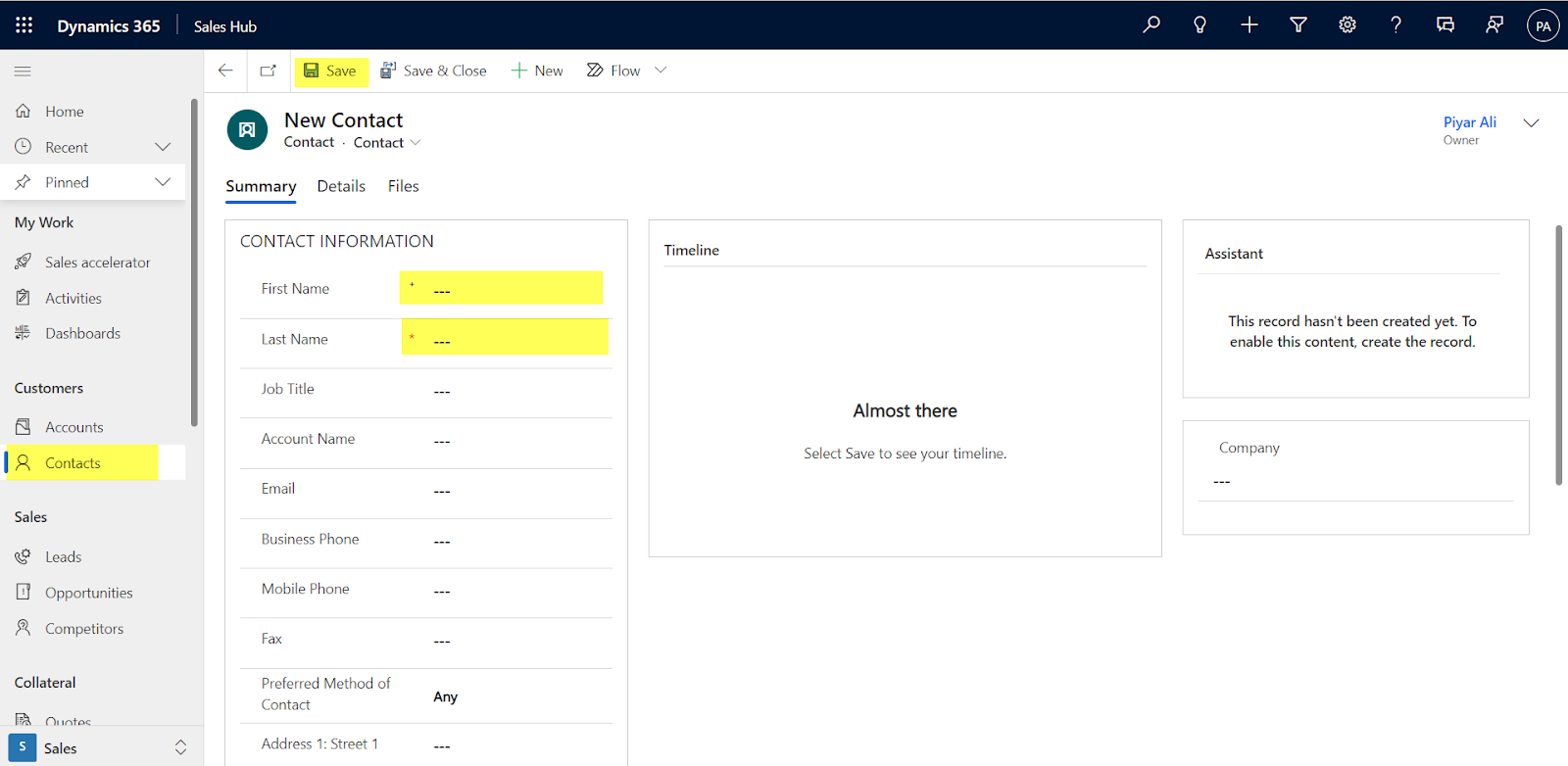Open the PA user account avatar
This screenshot has width=1568, height=766.
[x=1543, y=25]
